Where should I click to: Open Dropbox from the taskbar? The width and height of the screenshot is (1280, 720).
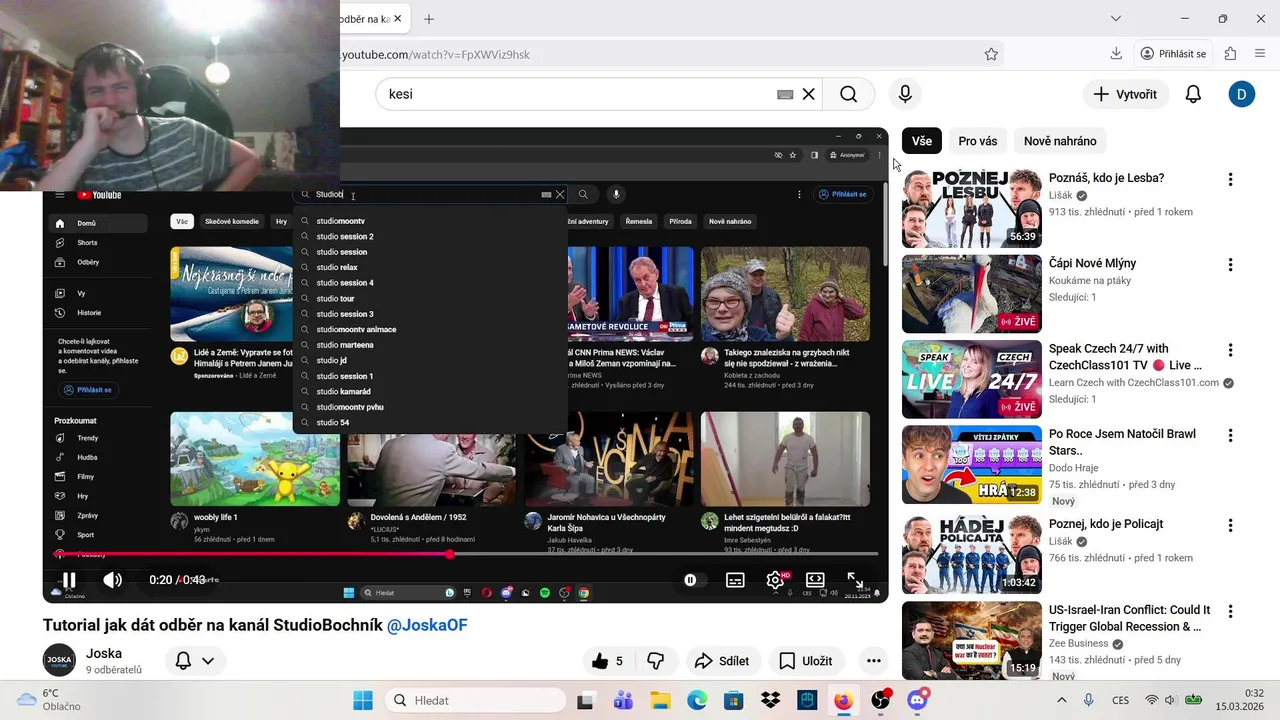point(770,700)
